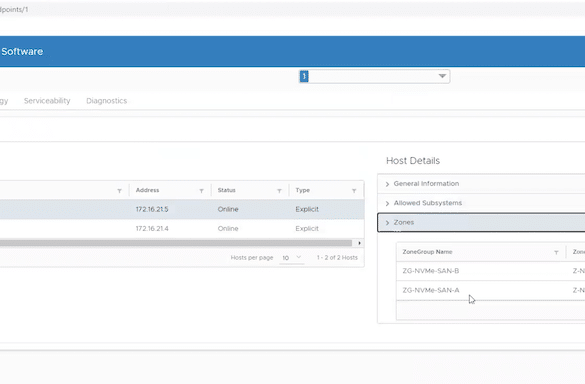Open the Diagnostics tab

point(106,101)
